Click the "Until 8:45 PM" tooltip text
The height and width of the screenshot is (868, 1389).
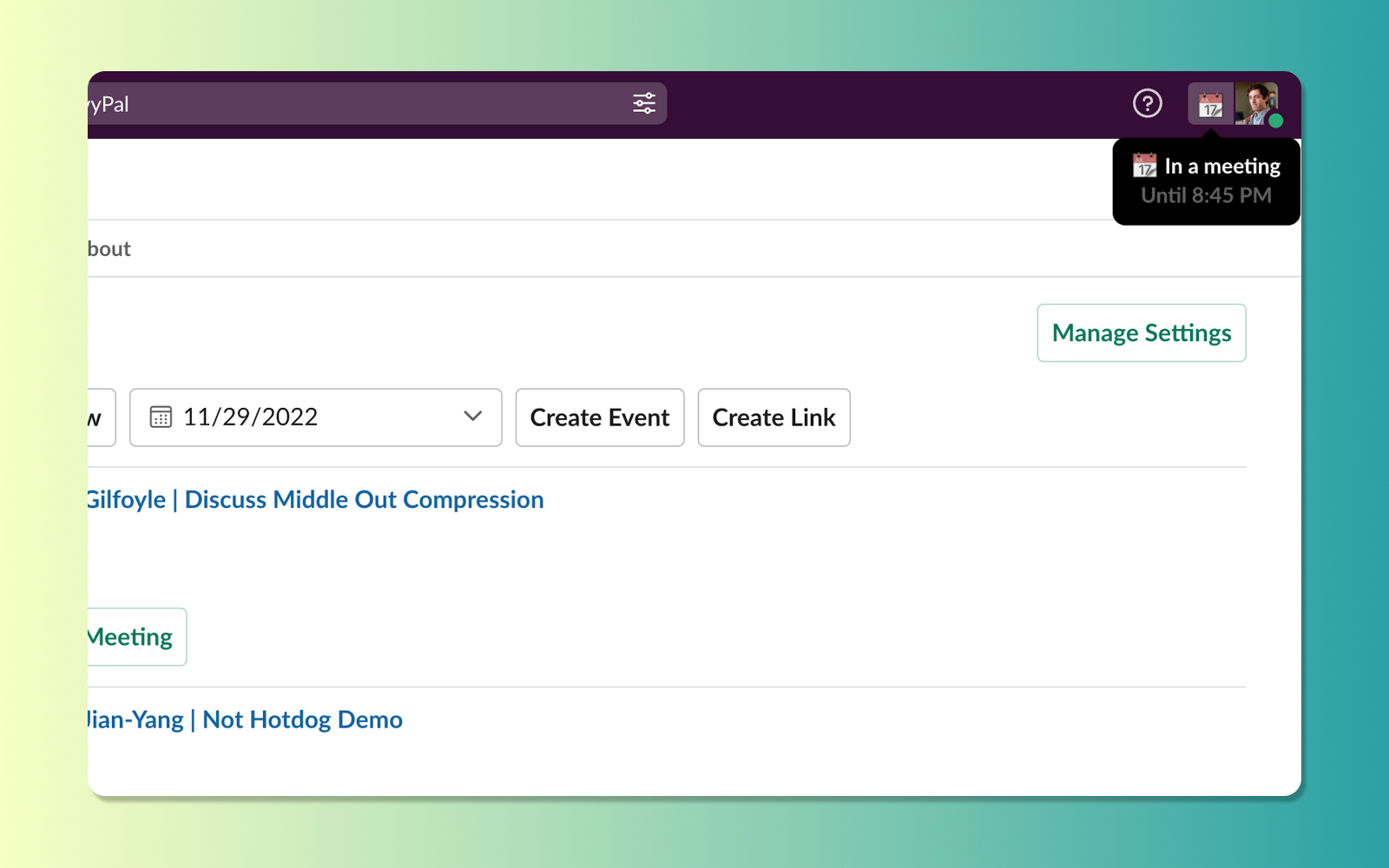point(1206,195)
